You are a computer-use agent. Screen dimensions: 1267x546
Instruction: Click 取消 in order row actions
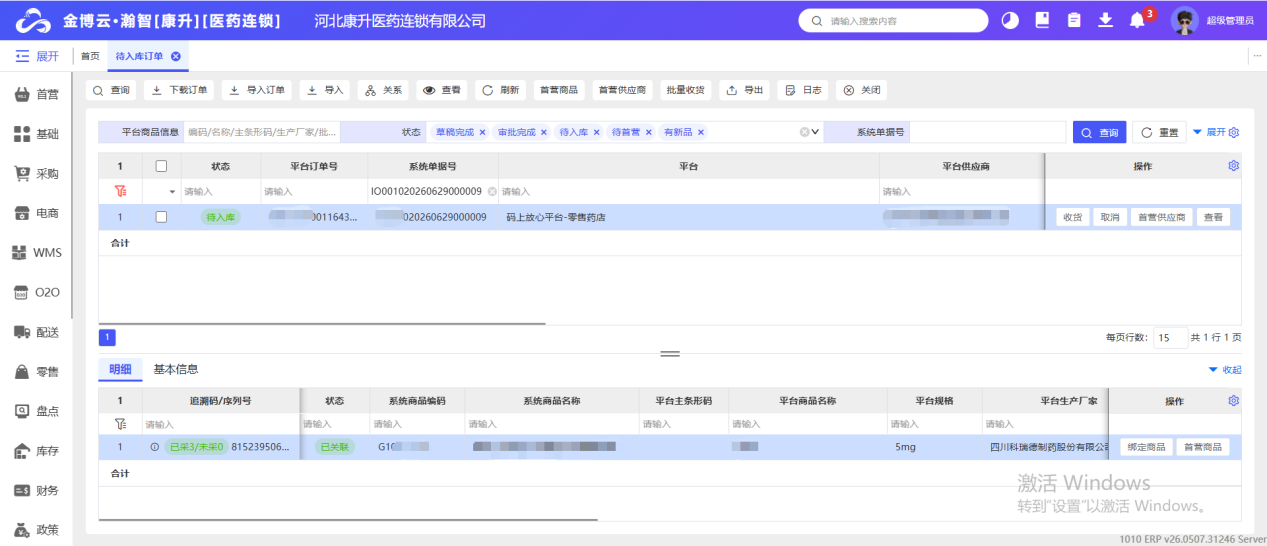tap(1109, 217)
